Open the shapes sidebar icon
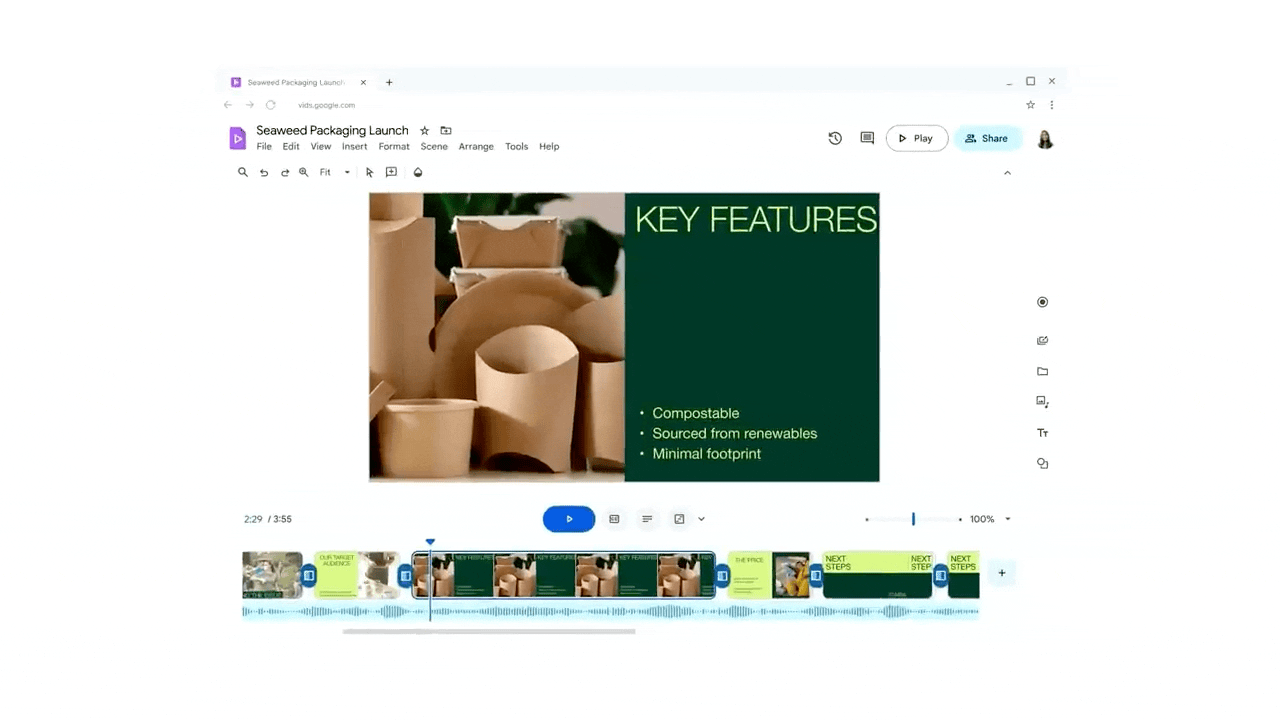Screen dimensions: 1280x720 [x=1042, y=464]
